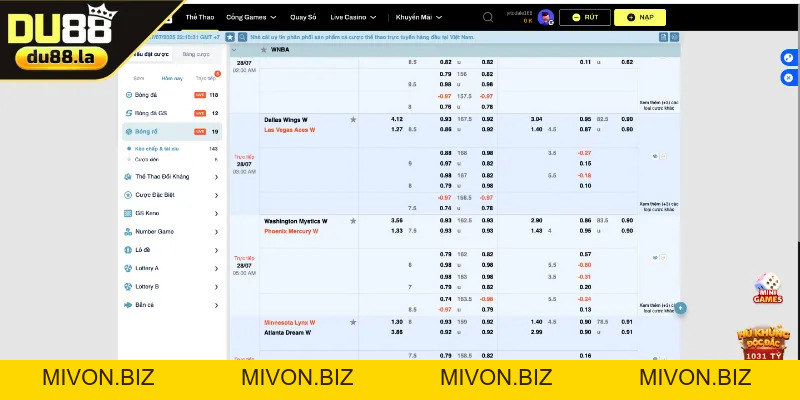Expand Number Game chevron
The image size is (800, 400).
pos(216,232)
